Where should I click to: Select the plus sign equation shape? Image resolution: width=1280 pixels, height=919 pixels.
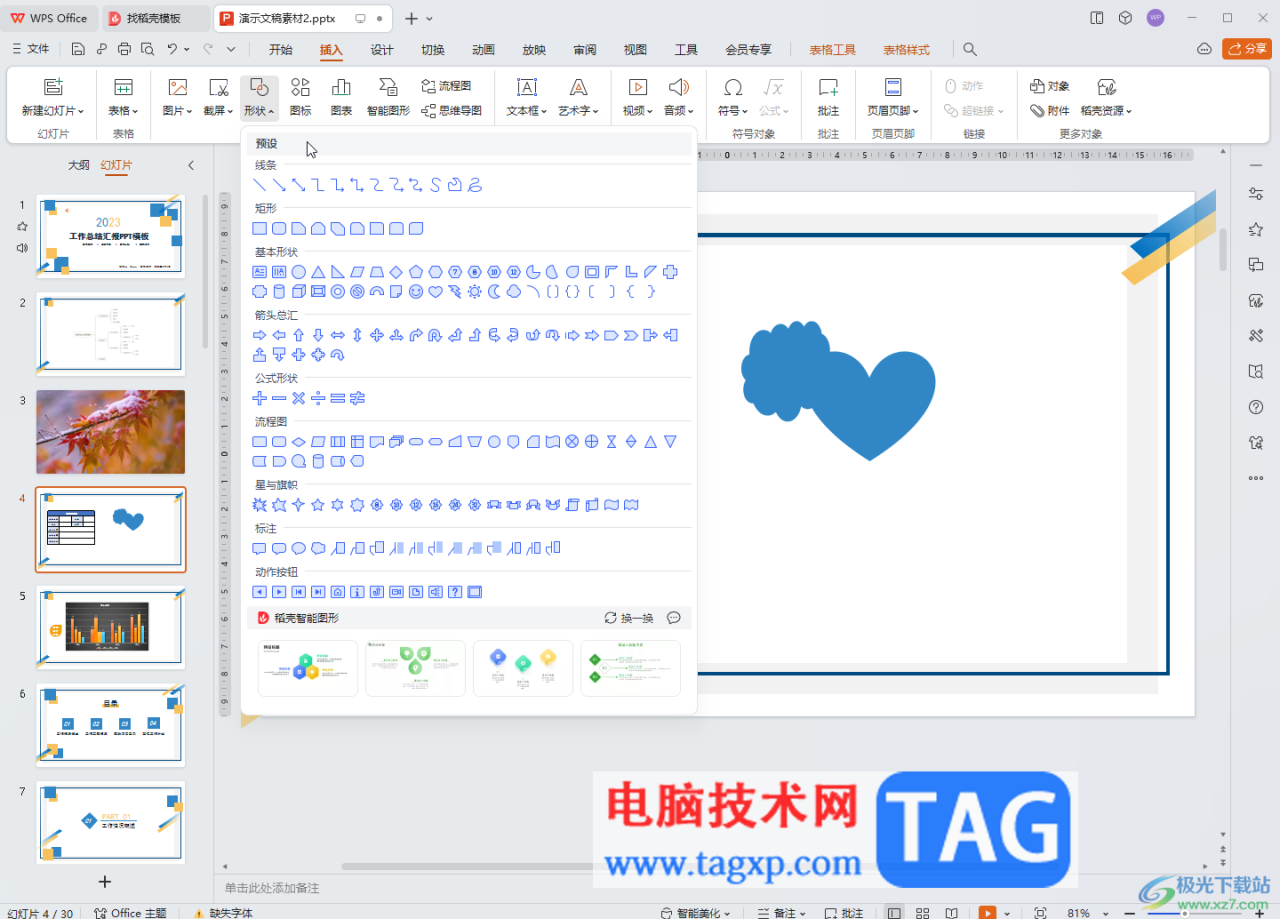click(x=260, y=398)
